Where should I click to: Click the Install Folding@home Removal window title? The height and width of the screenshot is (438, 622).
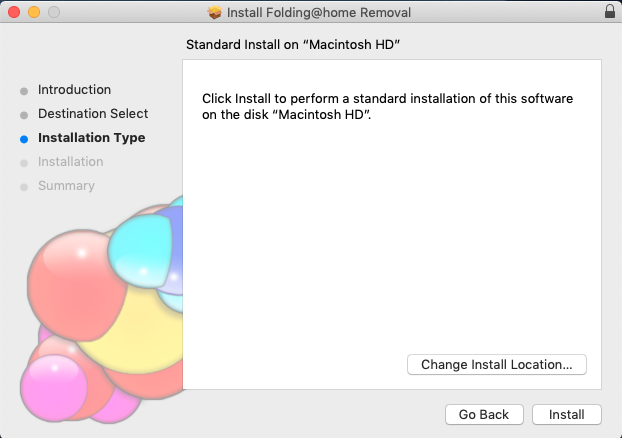tap(319, 12)
